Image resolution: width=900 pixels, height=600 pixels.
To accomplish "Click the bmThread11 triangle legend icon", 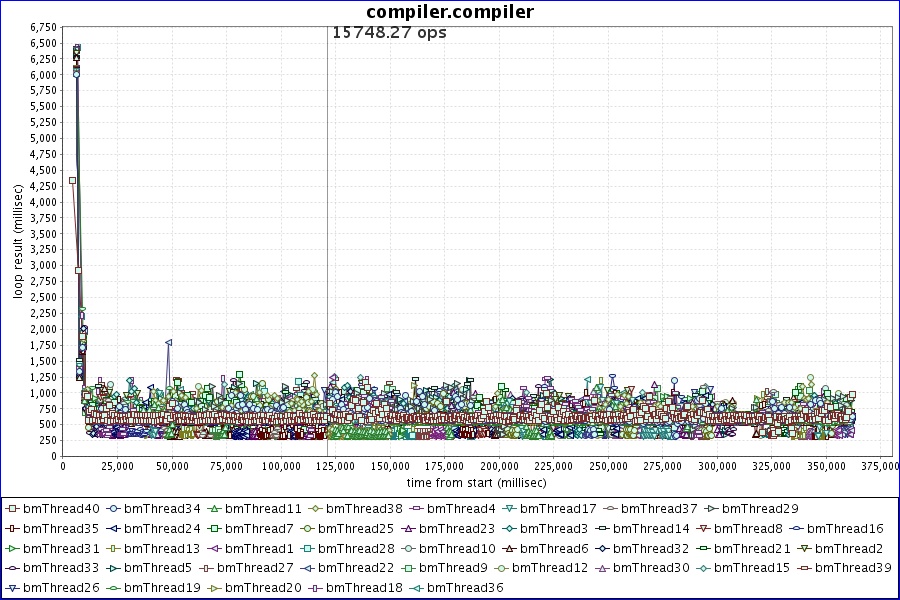I will click(214, 509).
